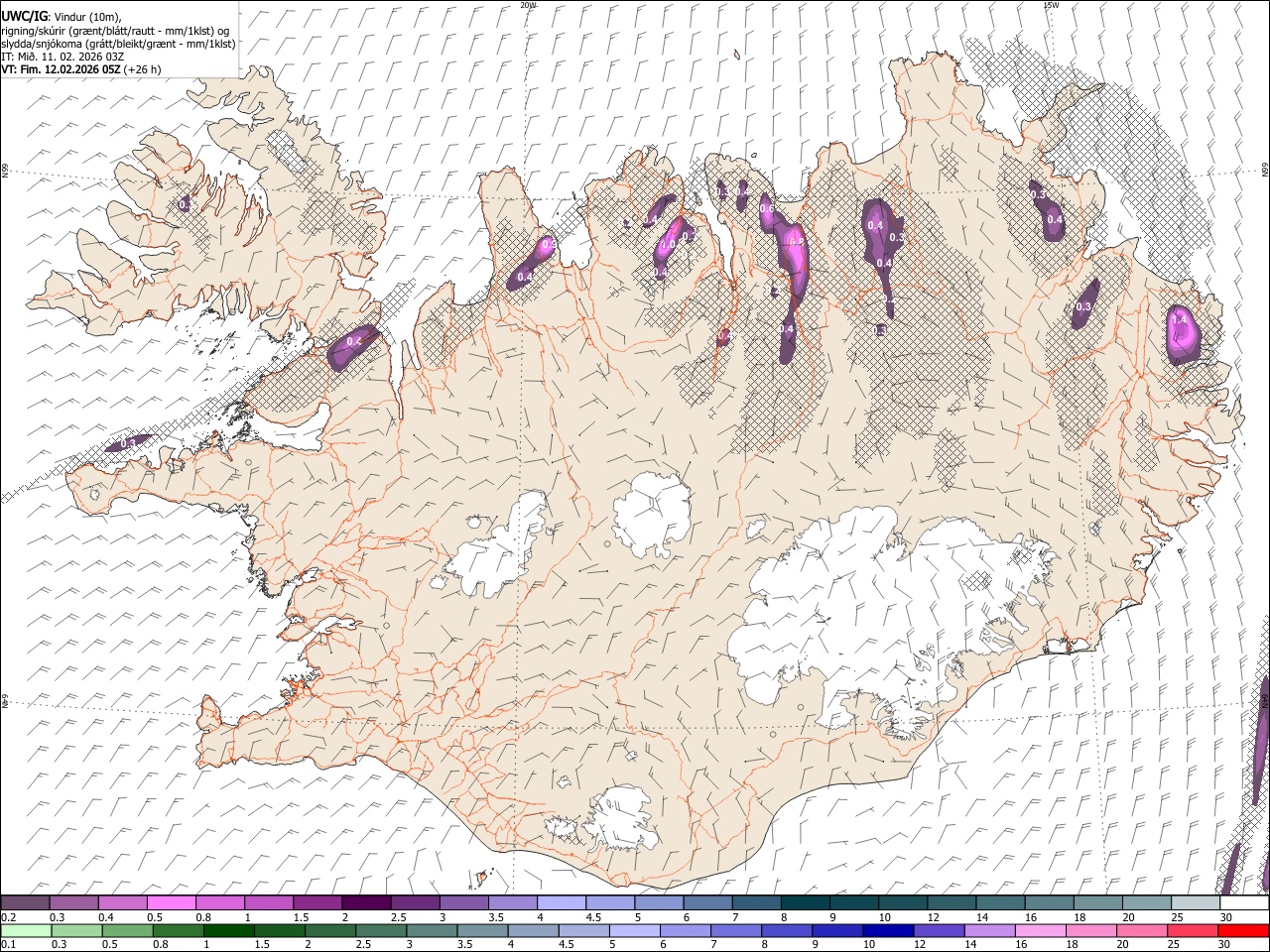Click the grey-blue 3.5 swatch in bottom legend row
Screen dimensions: 1270x952
coord(482,930)
